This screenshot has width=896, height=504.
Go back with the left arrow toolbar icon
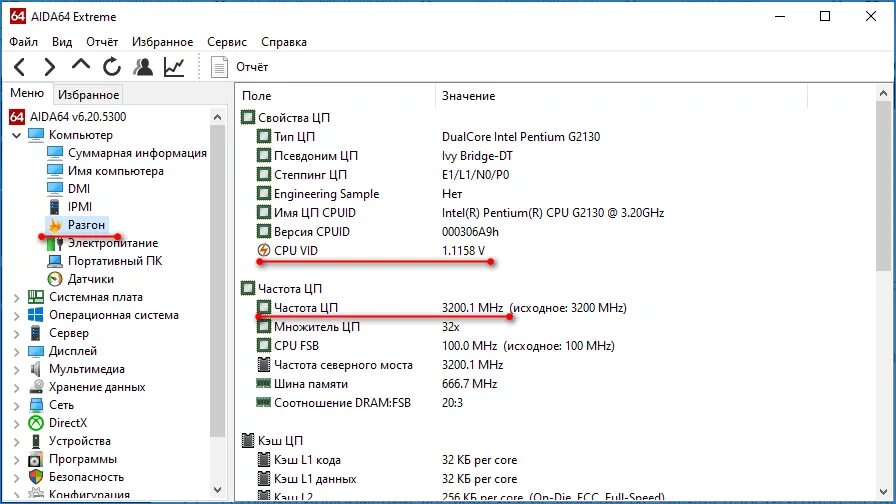point(19,67)
